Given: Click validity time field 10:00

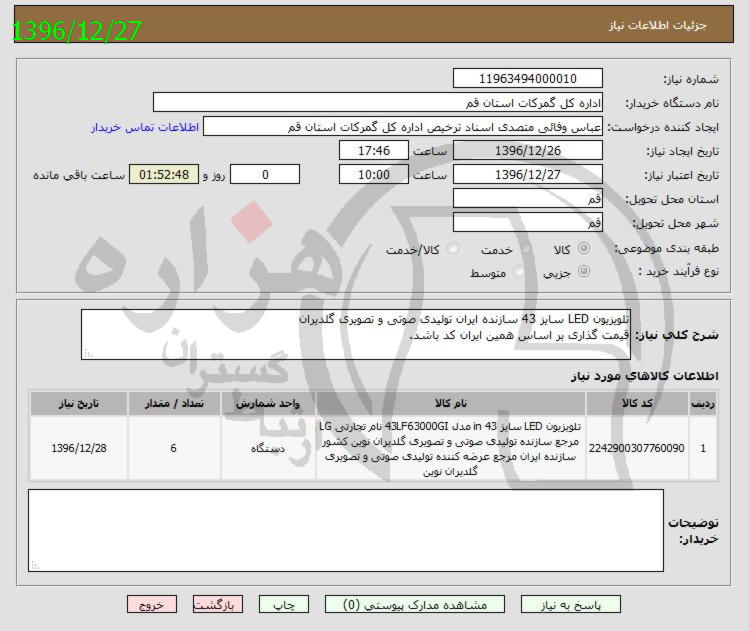Looking at the screenshot, I should tap(374, 174).
